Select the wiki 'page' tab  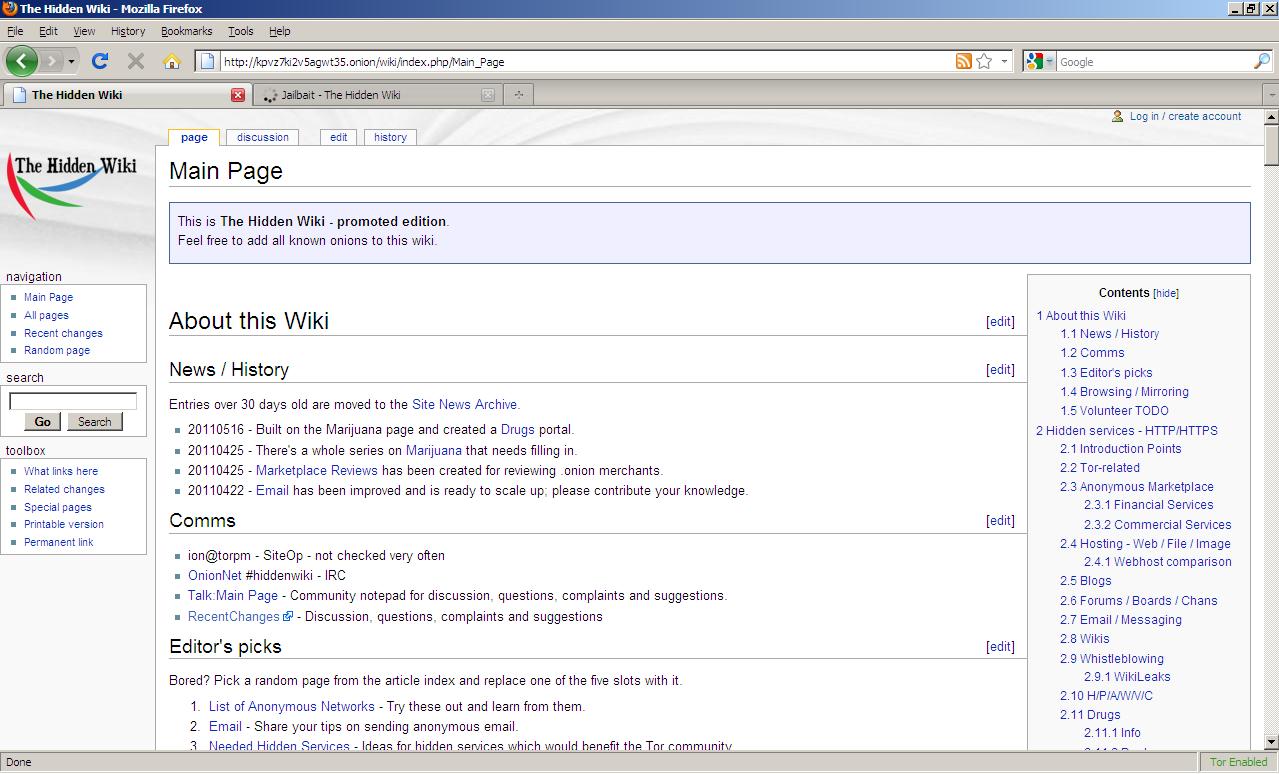[x=194, y=137]
